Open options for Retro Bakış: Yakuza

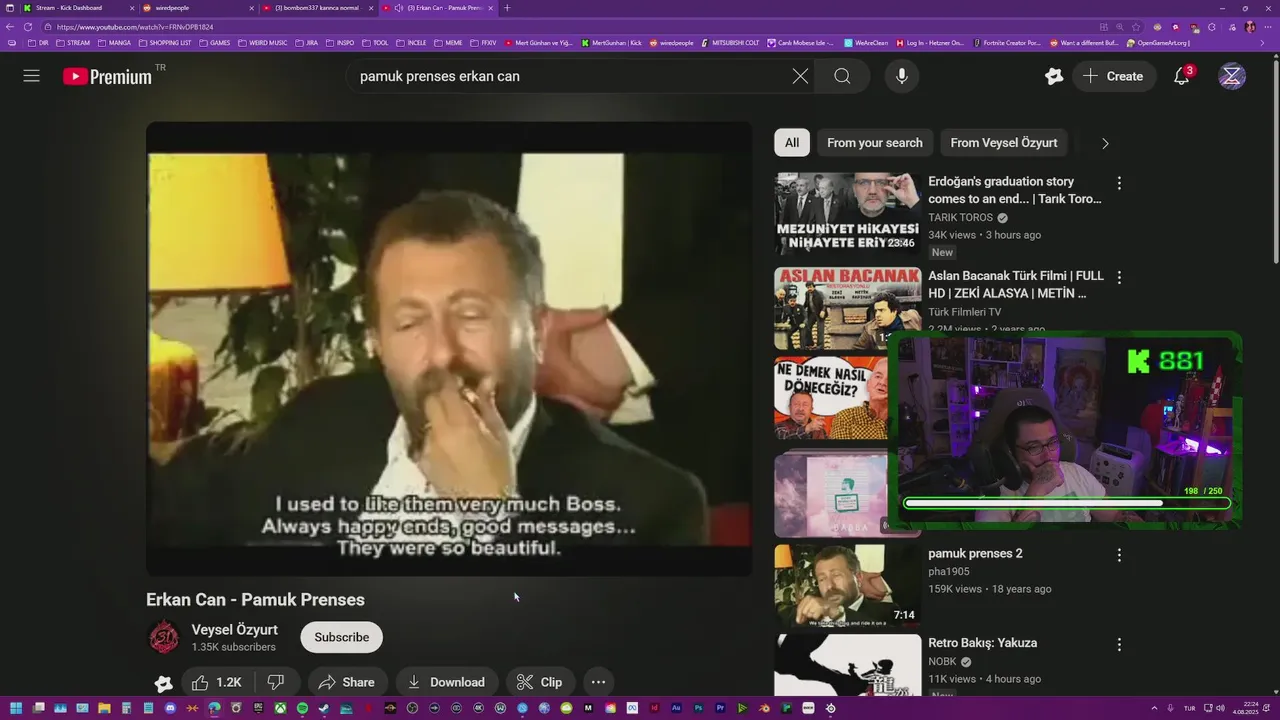coord(1119,645)
